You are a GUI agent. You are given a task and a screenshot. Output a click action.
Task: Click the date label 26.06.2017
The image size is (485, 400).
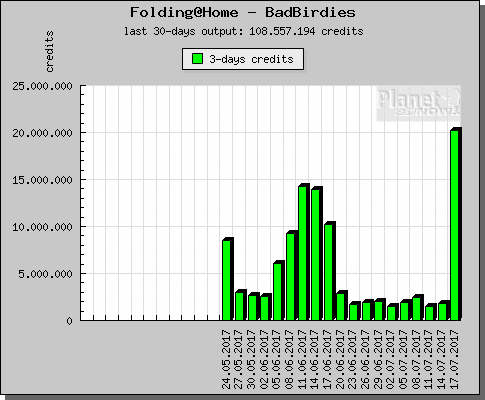[366, 359]
